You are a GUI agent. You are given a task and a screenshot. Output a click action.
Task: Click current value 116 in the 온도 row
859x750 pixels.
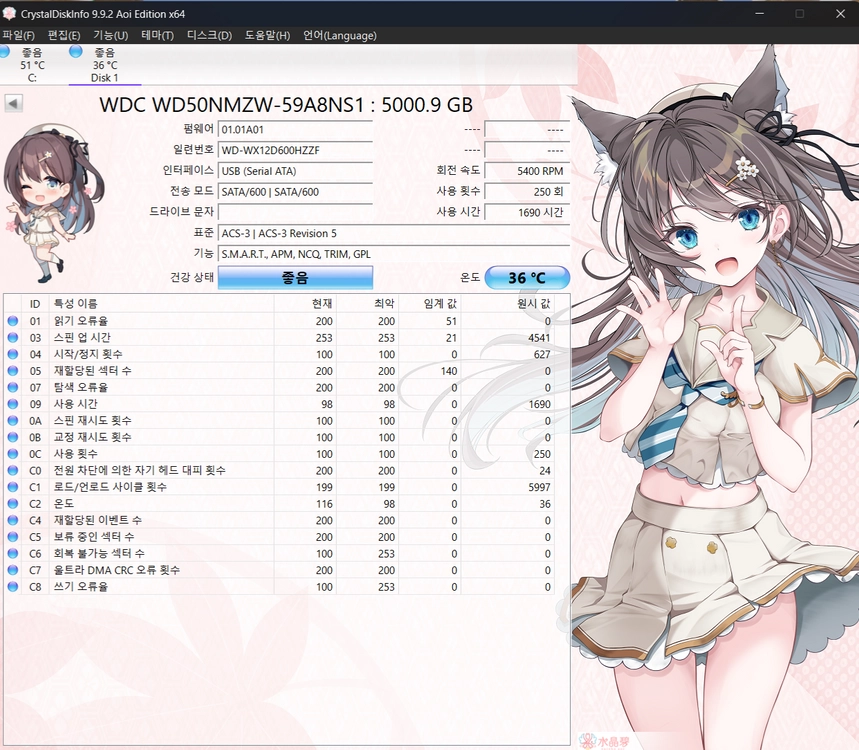click(x=324, y=504)
